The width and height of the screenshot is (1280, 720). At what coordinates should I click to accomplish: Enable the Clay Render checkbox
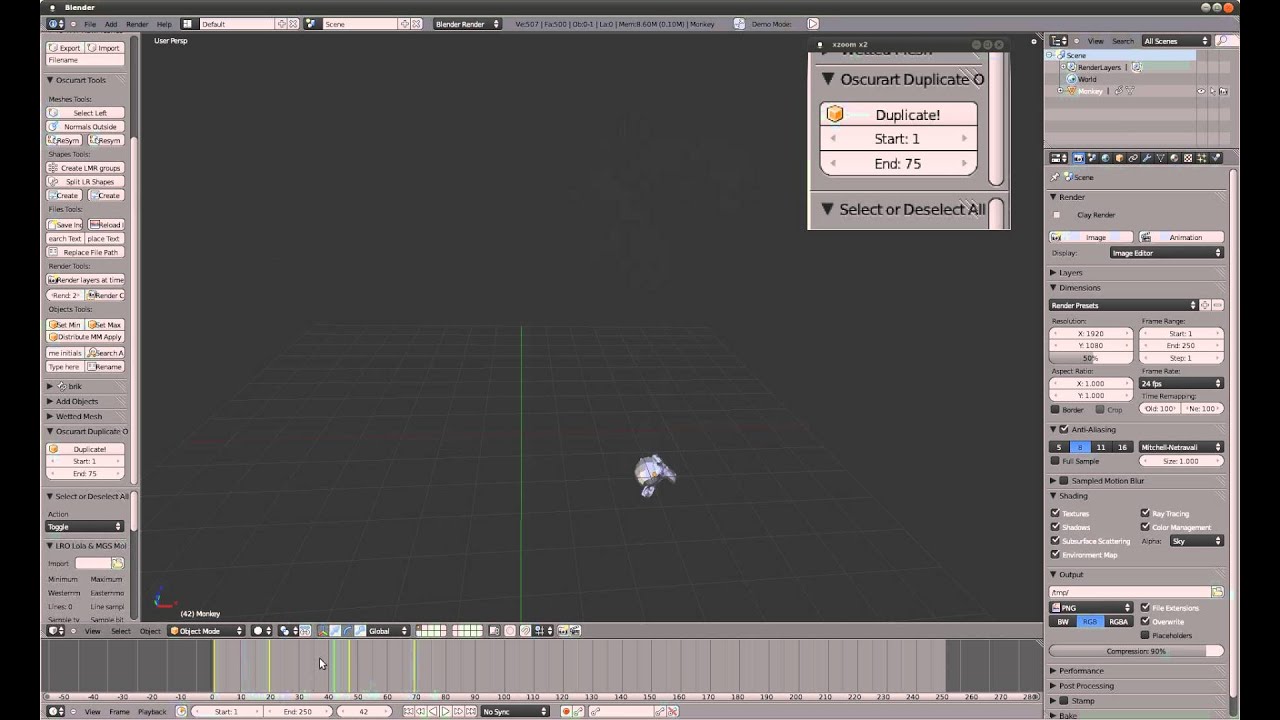pos(1056,215)
